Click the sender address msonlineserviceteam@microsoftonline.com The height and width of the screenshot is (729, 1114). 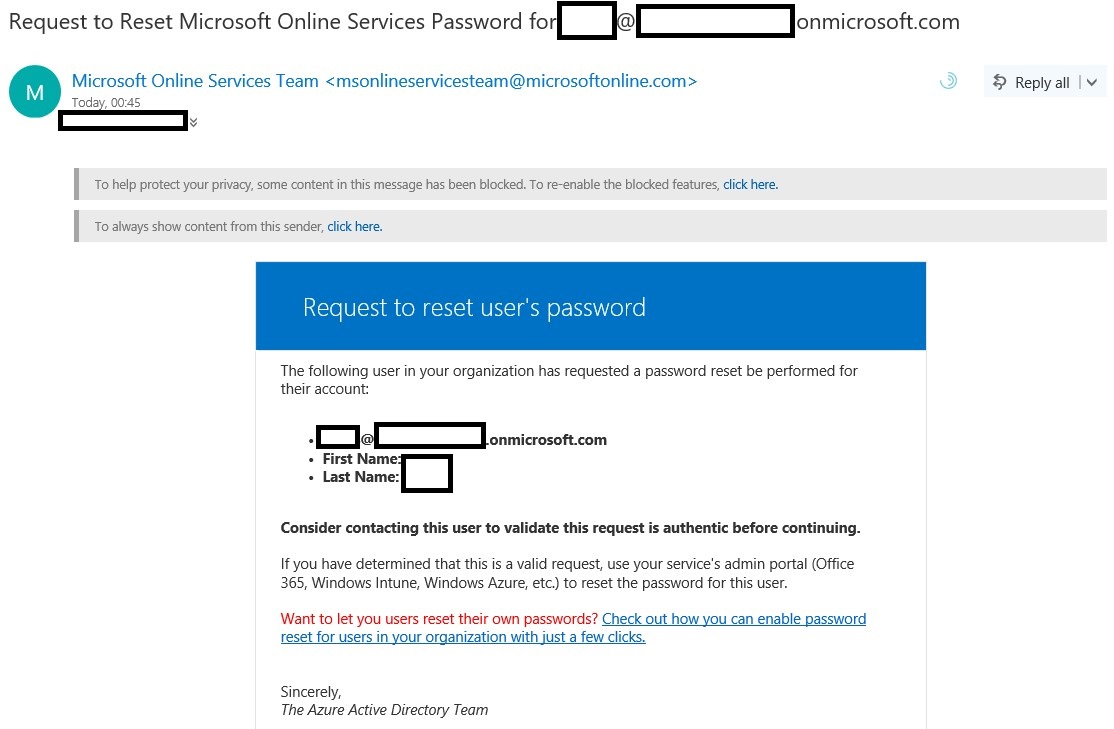(x=512, y=81)
